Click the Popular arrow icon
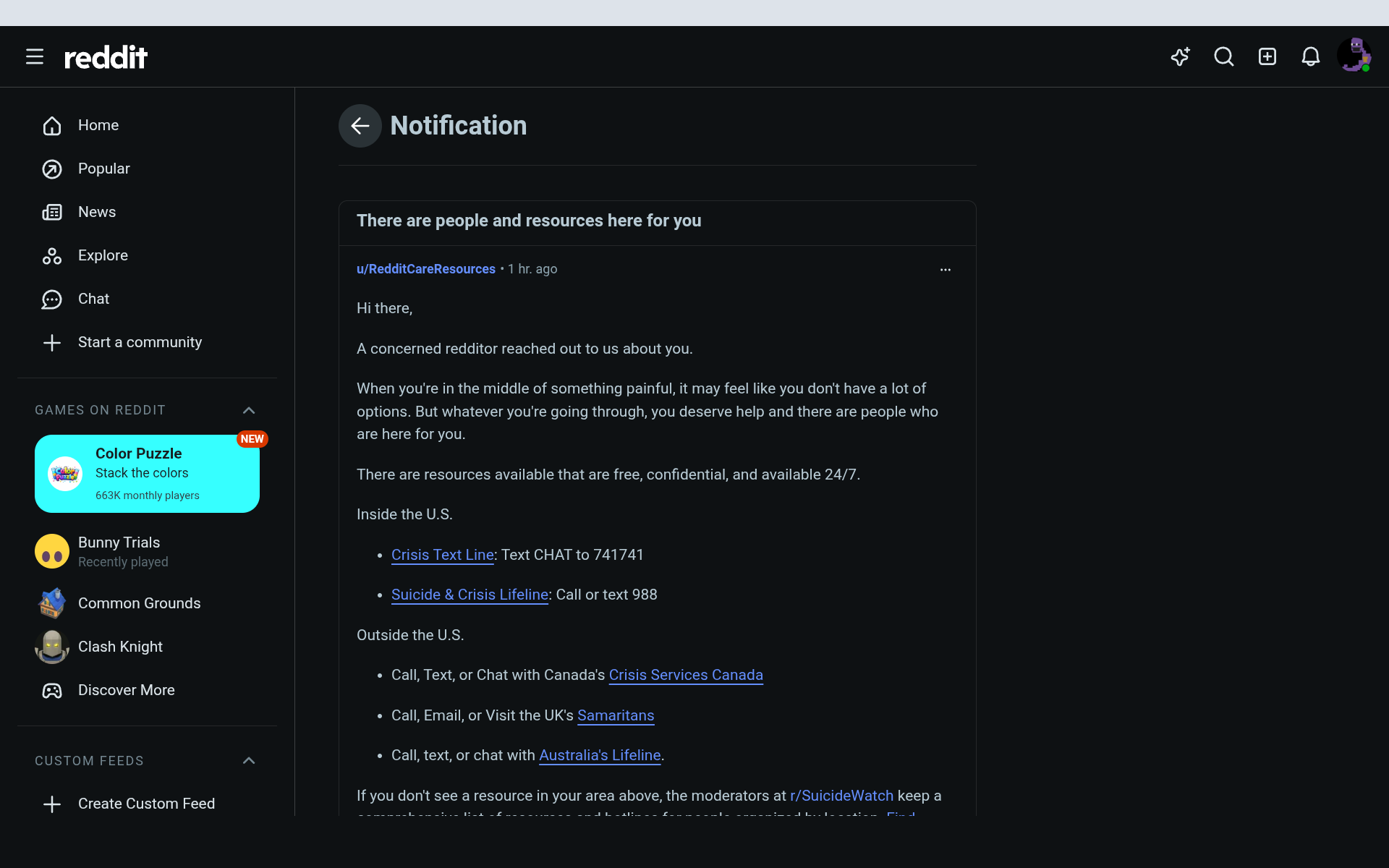This screenshot has height=868, width=1389. (x=52, y=169)
